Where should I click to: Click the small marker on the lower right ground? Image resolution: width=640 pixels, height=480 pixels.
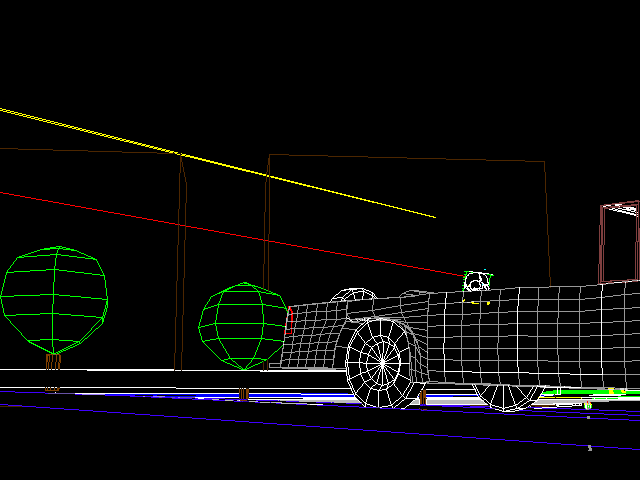click(589, 448)
